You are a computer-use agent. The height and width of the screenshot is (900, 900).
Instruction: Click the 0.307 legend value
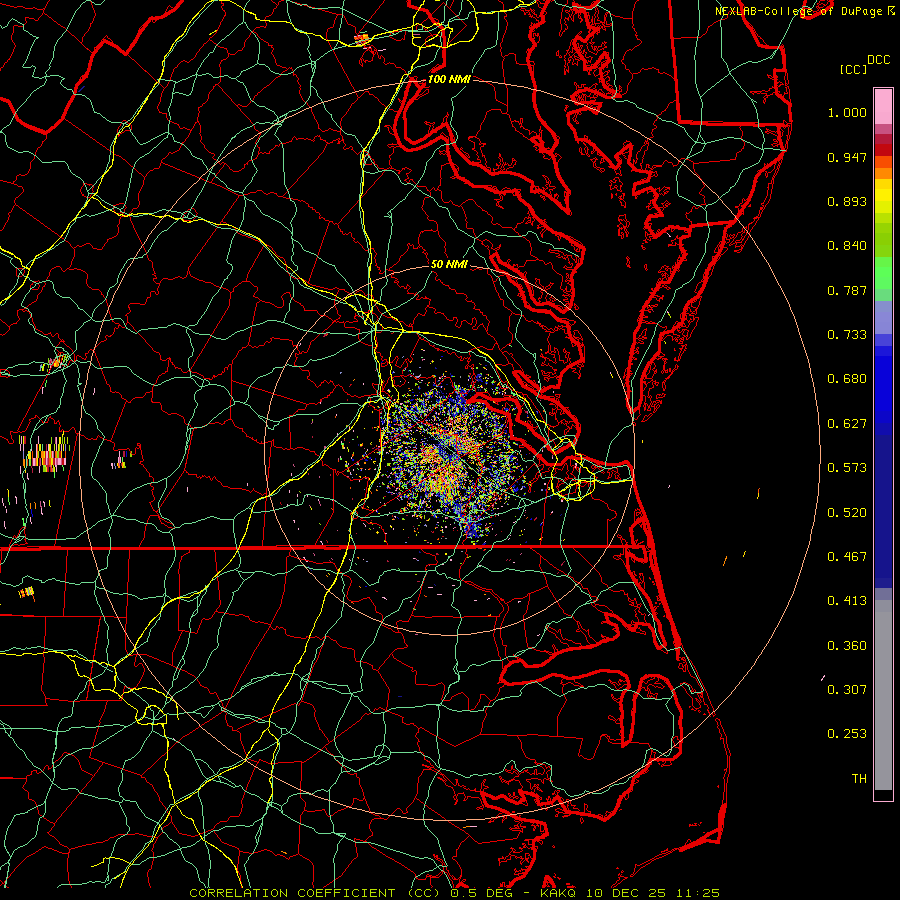pyautogui.click(x=847, y=690)
